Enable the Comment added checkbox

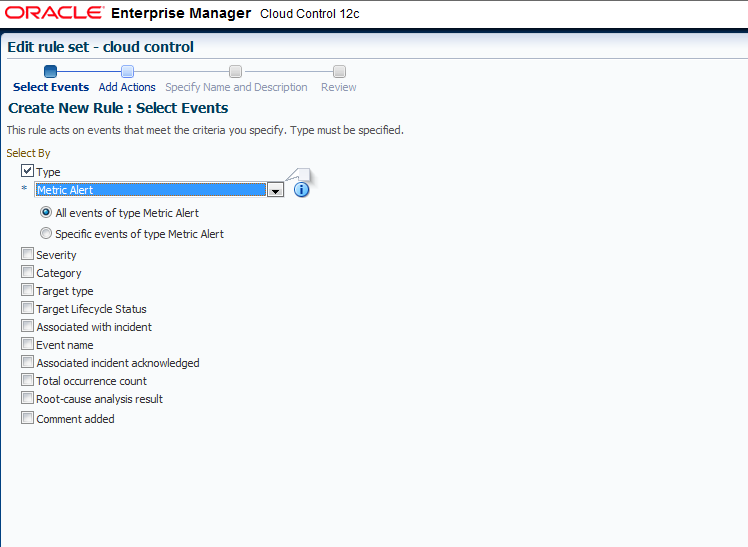click(x=27, y=418)
